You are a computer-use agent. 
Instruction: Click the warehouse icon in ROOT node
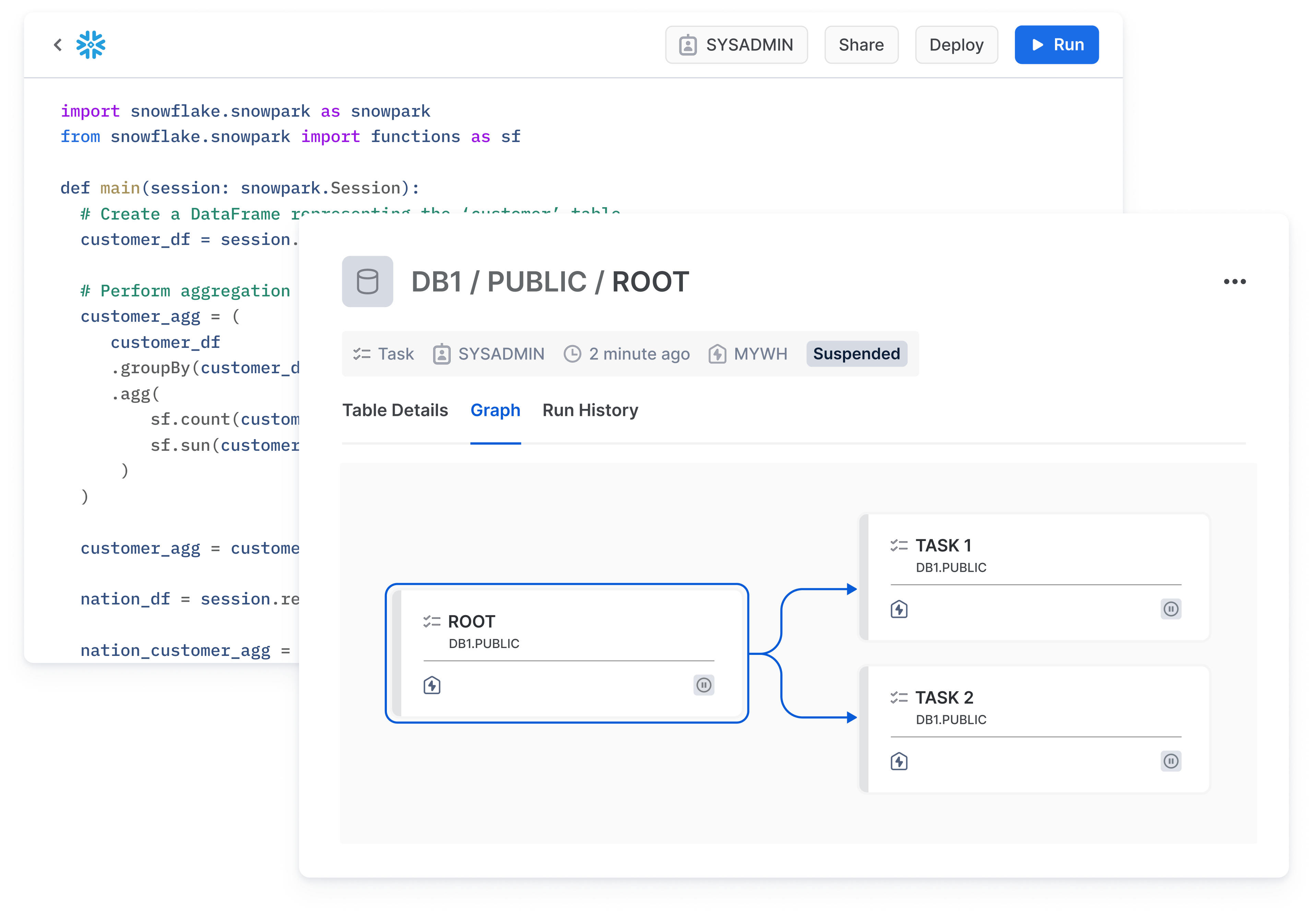431,685
